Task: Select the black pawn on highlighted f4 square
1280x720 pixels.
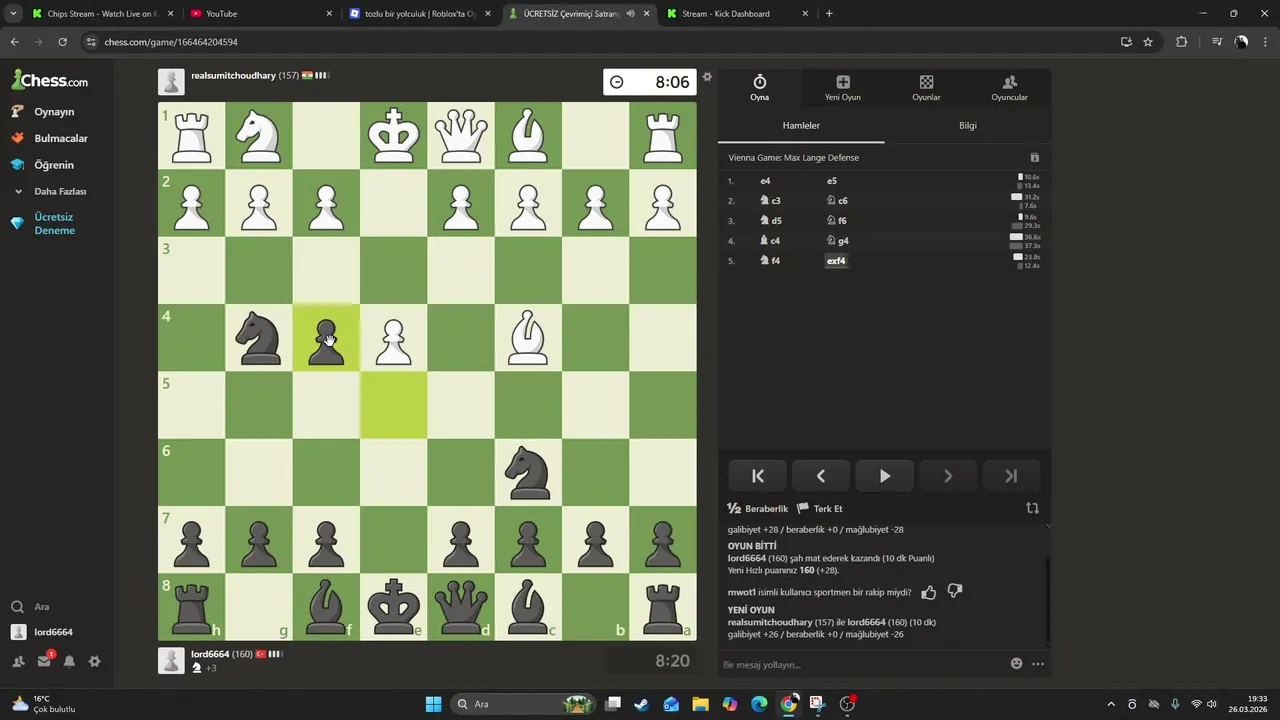Action: 326,338
